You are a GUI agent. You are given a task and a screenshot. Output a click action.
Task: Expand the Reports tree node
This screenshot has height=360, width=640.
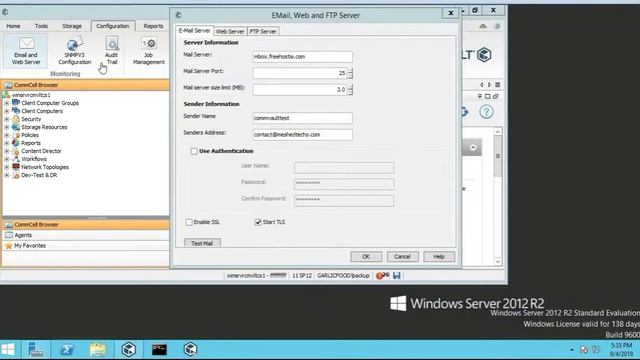click(7, 143)
